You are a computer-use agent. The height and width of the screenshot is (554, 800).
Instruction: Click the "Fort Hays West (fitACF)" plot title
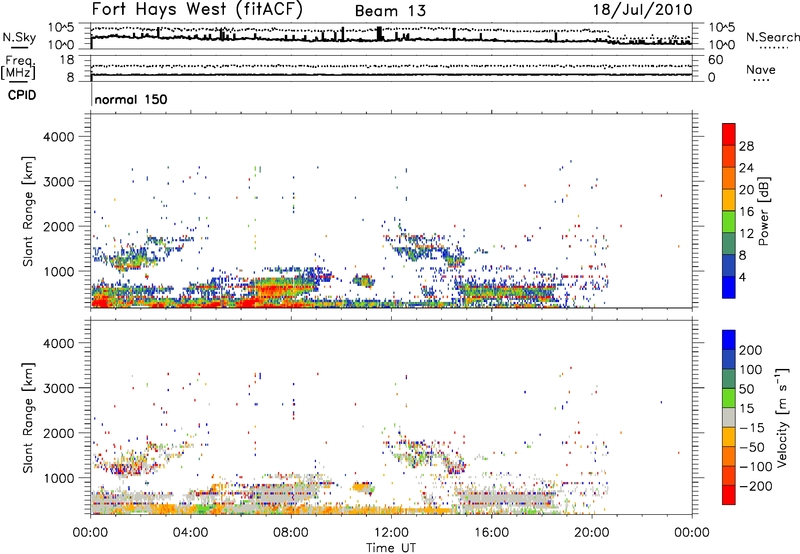point(197,9)
